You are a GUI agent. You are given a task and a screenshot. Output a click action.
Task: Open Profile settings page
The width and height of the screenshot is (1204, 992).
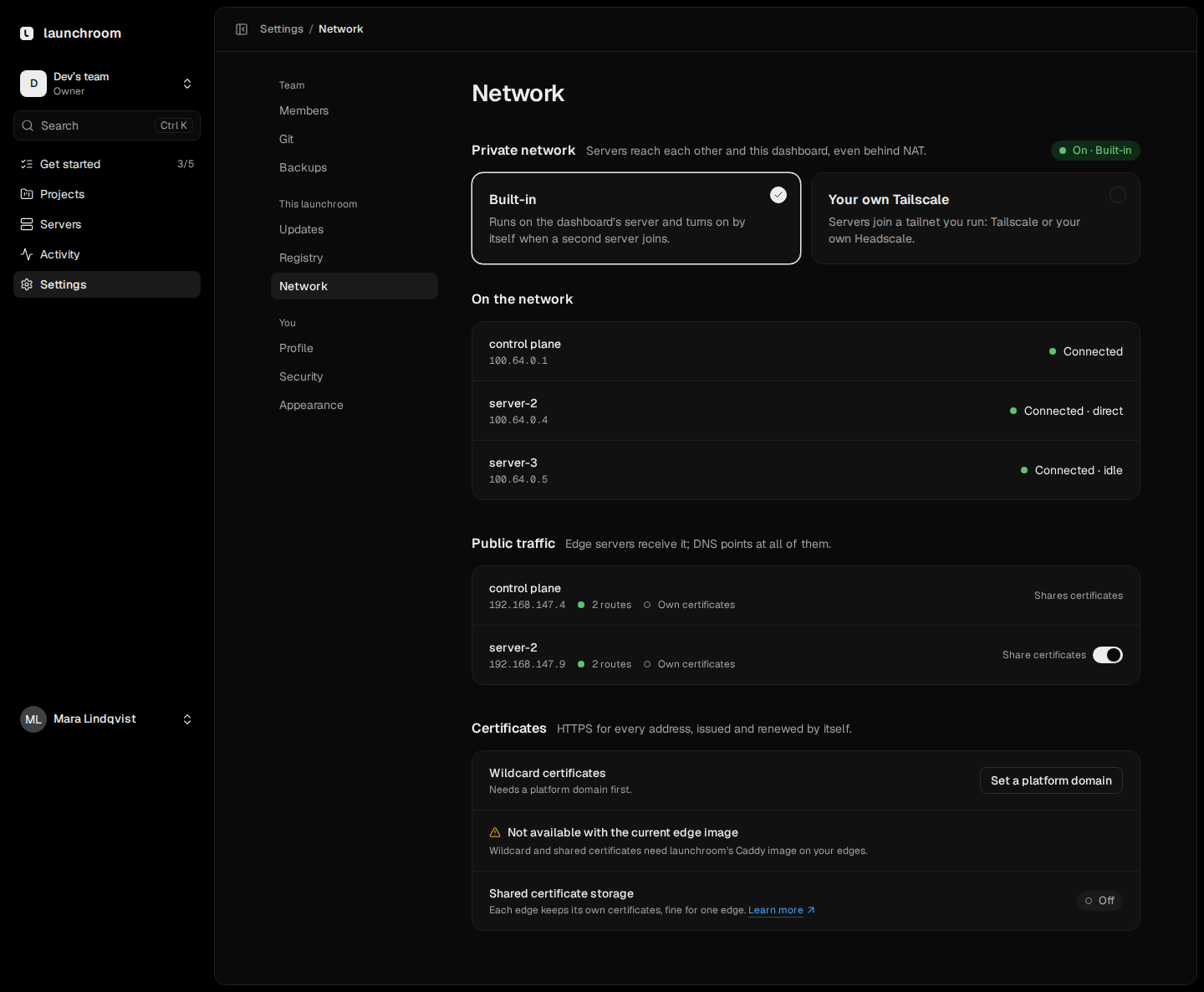(355, 348)
